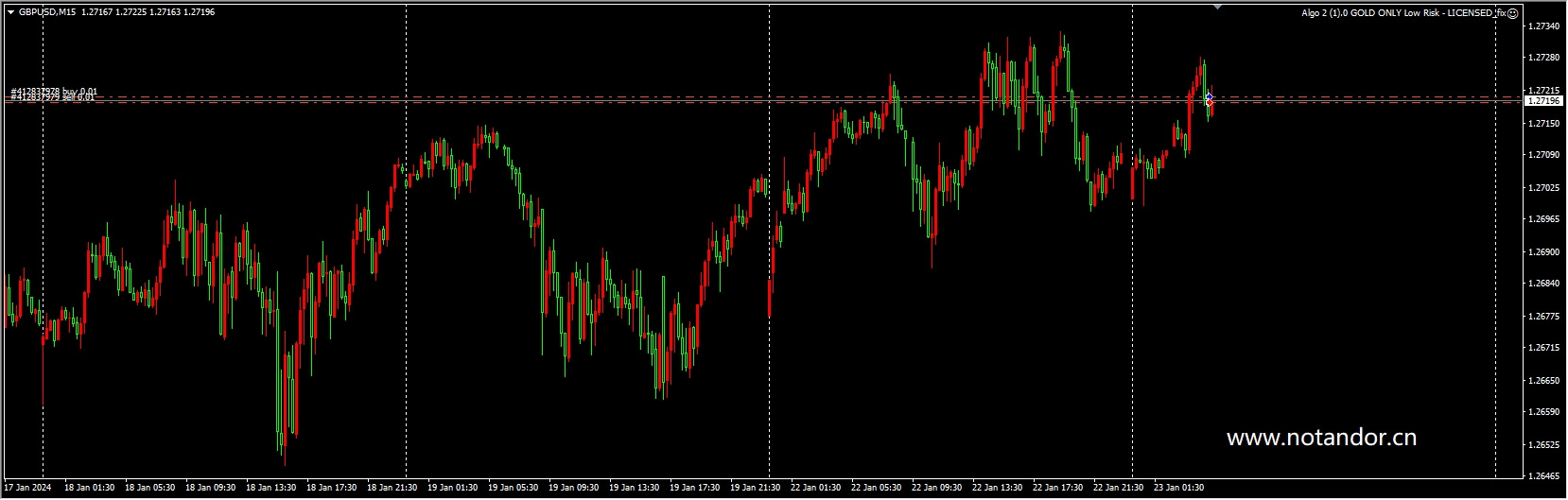Click the 1.26590 price scale value
The width and height of the screenshot is (1568, 500).
point(1544,412)
